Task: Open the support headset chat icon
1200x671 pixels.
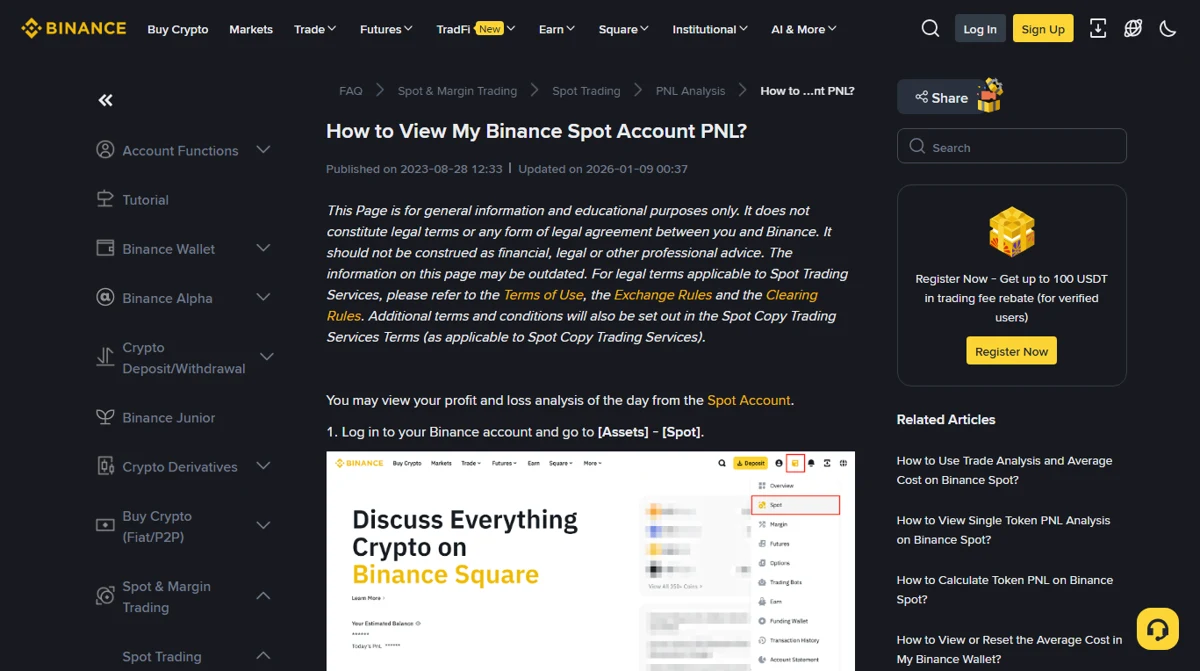Action: (x=1158, y=629)
